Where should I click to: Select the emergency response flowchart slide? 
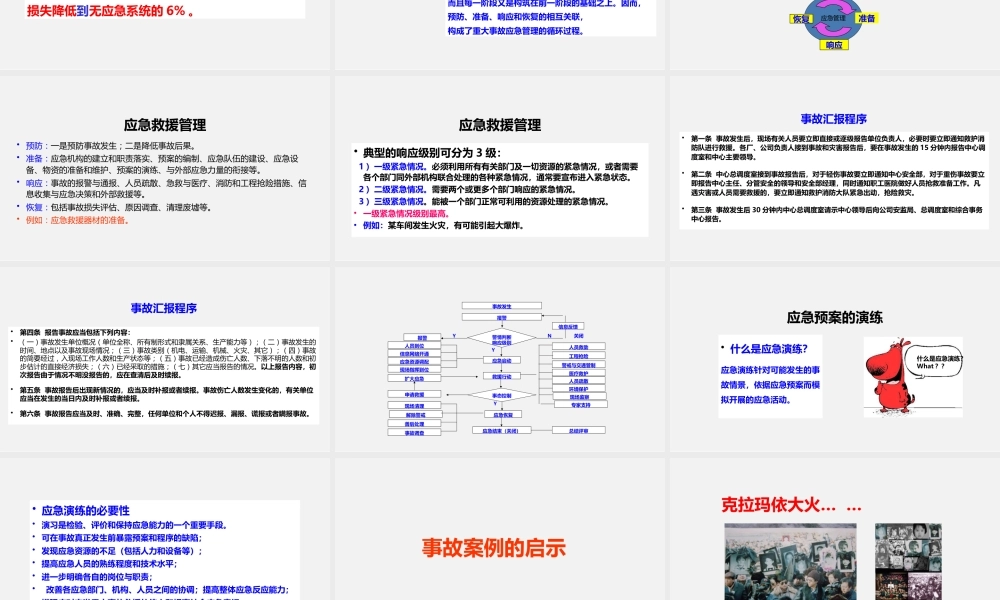499,360
